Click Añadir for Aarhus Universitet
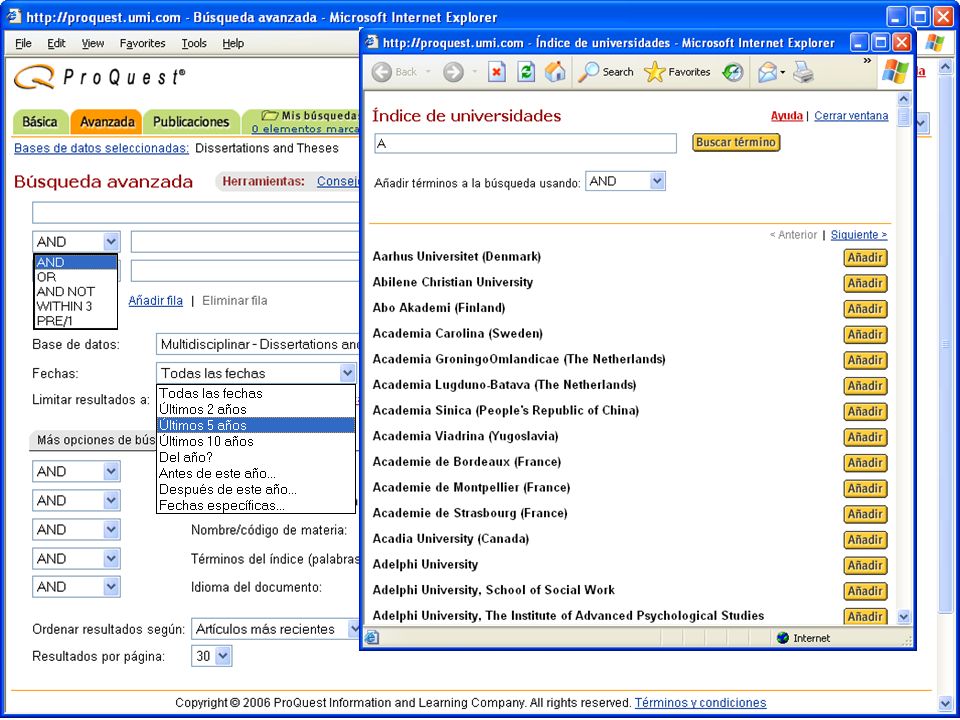 (x=865, y=257)
